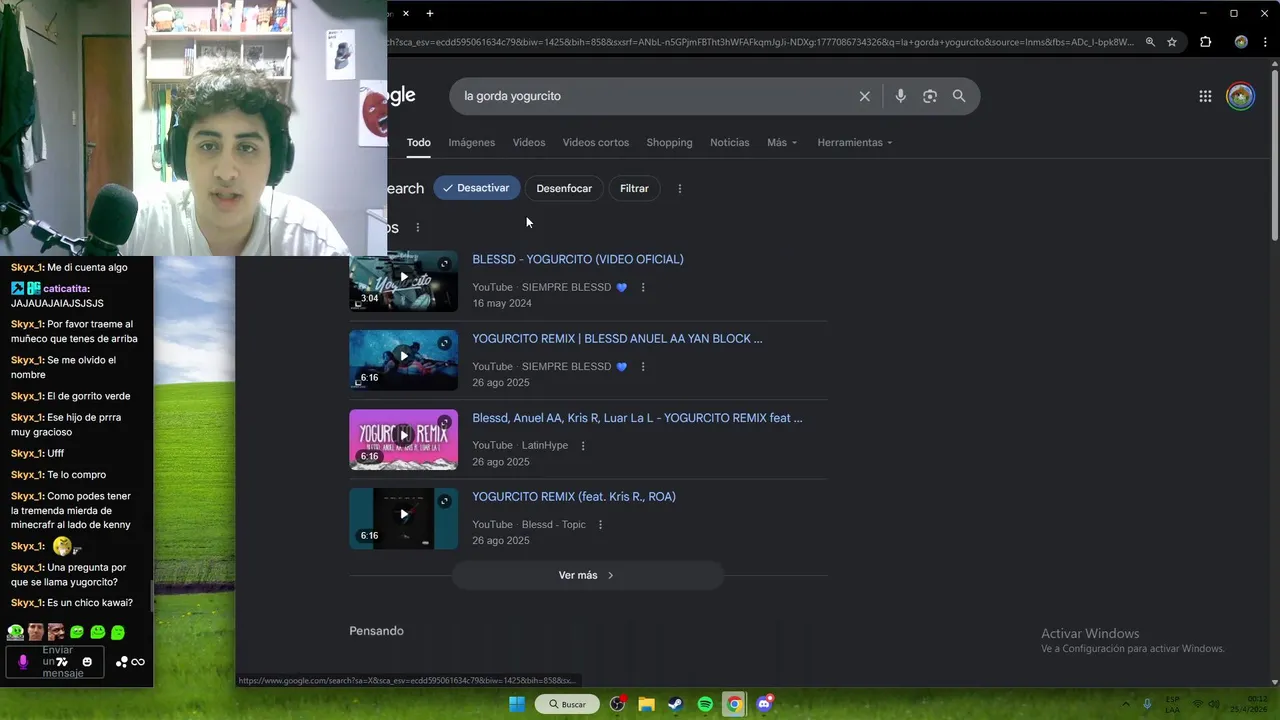Open the Windows Start menu
The width and height of the screenshot is (1280, 720).
click(517, 704)
